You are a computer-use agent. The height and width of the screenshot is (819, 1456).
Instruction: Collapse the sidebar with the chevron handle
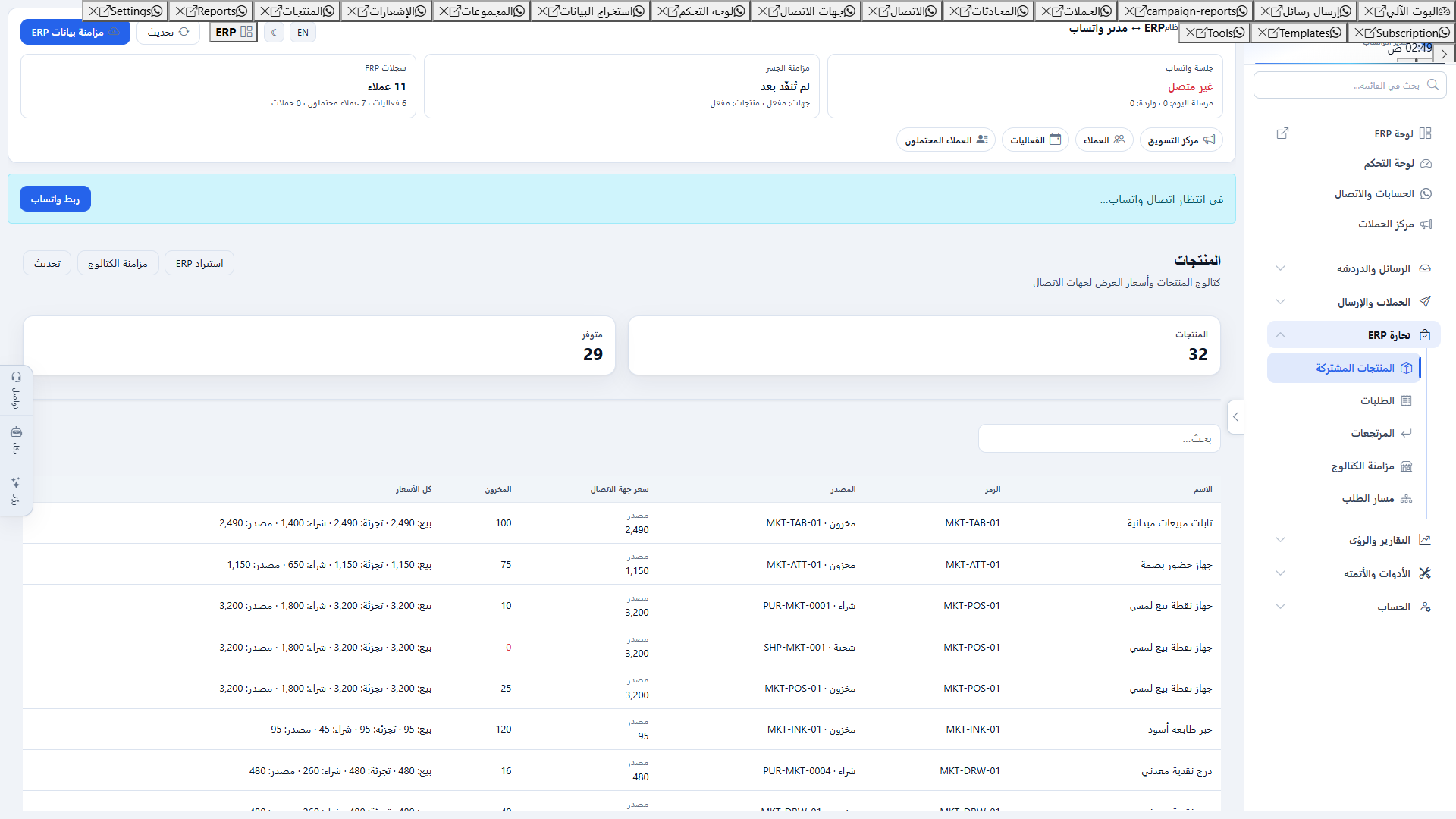pos(1236,417)
